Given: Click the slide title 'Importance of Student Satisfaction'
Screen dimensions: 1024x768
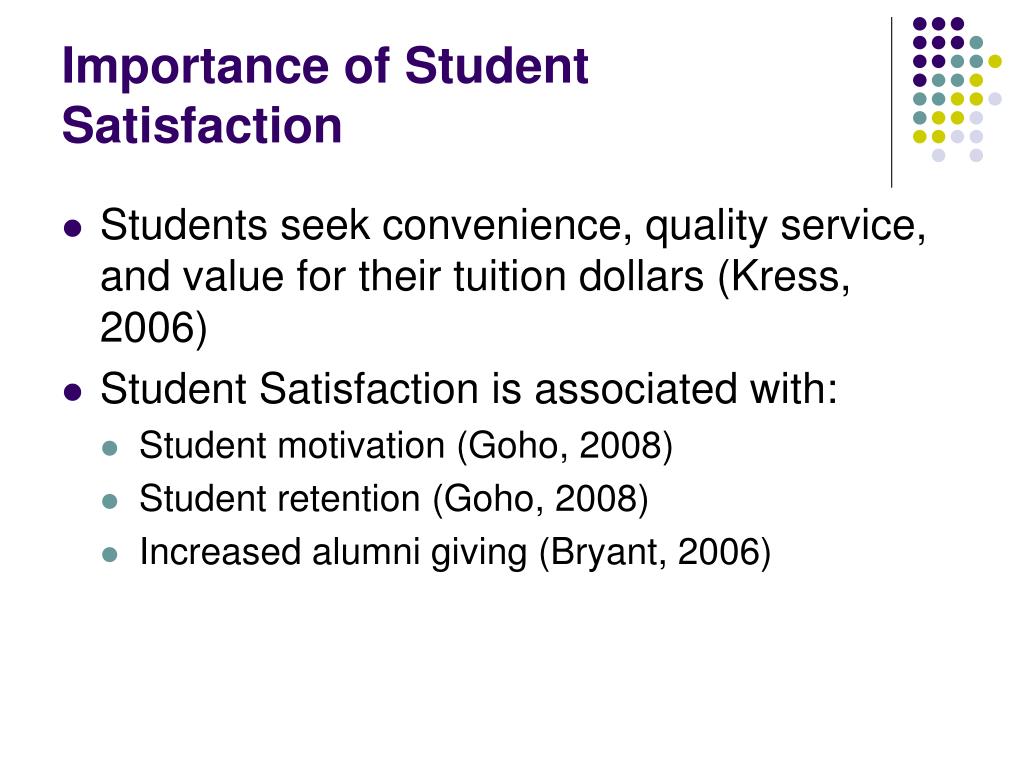Looking at the screenshot, I should click(x=325, y=95).
